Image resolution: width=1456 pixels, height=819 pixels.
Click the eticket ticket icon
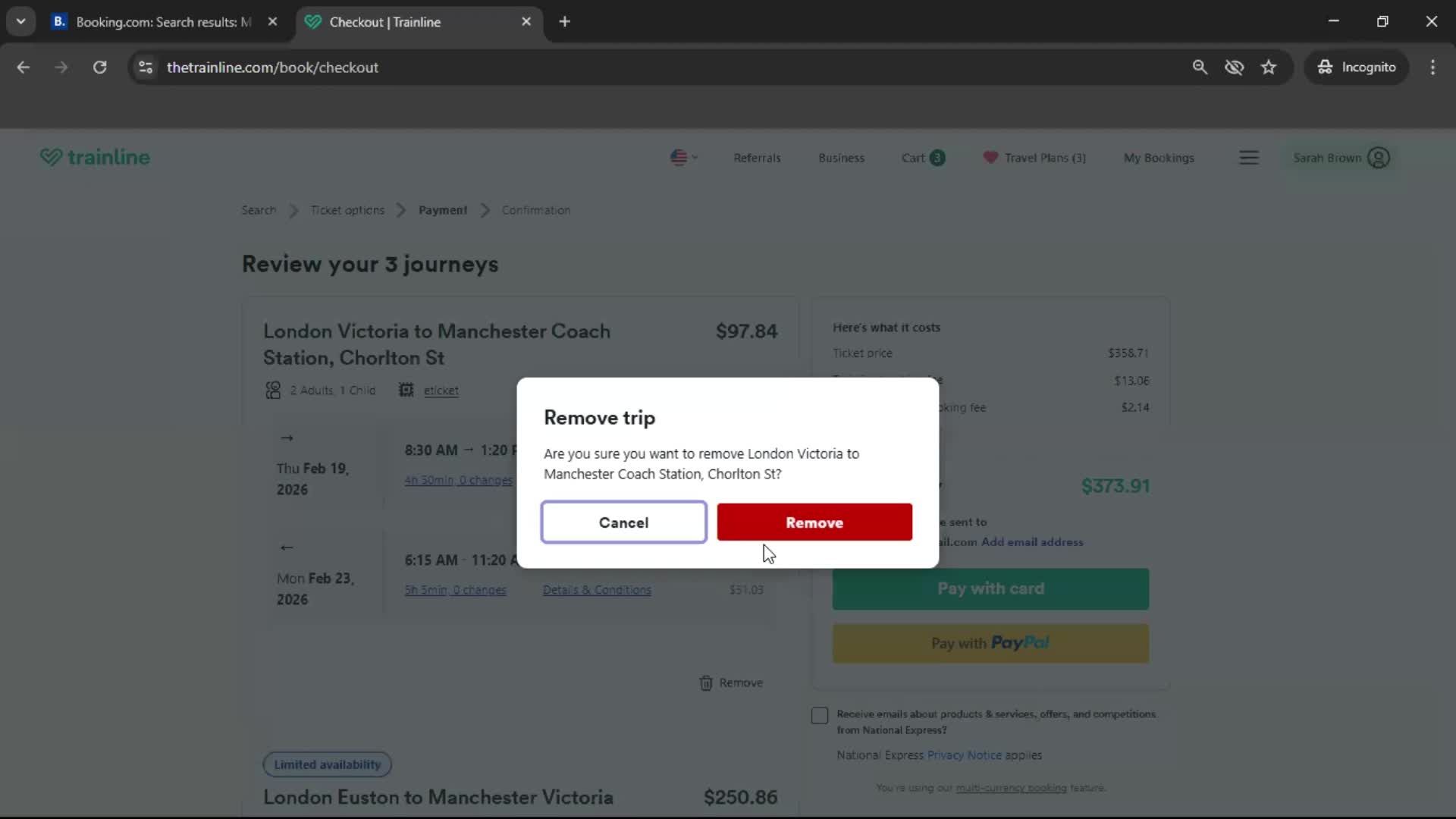(x=406, y=390)
